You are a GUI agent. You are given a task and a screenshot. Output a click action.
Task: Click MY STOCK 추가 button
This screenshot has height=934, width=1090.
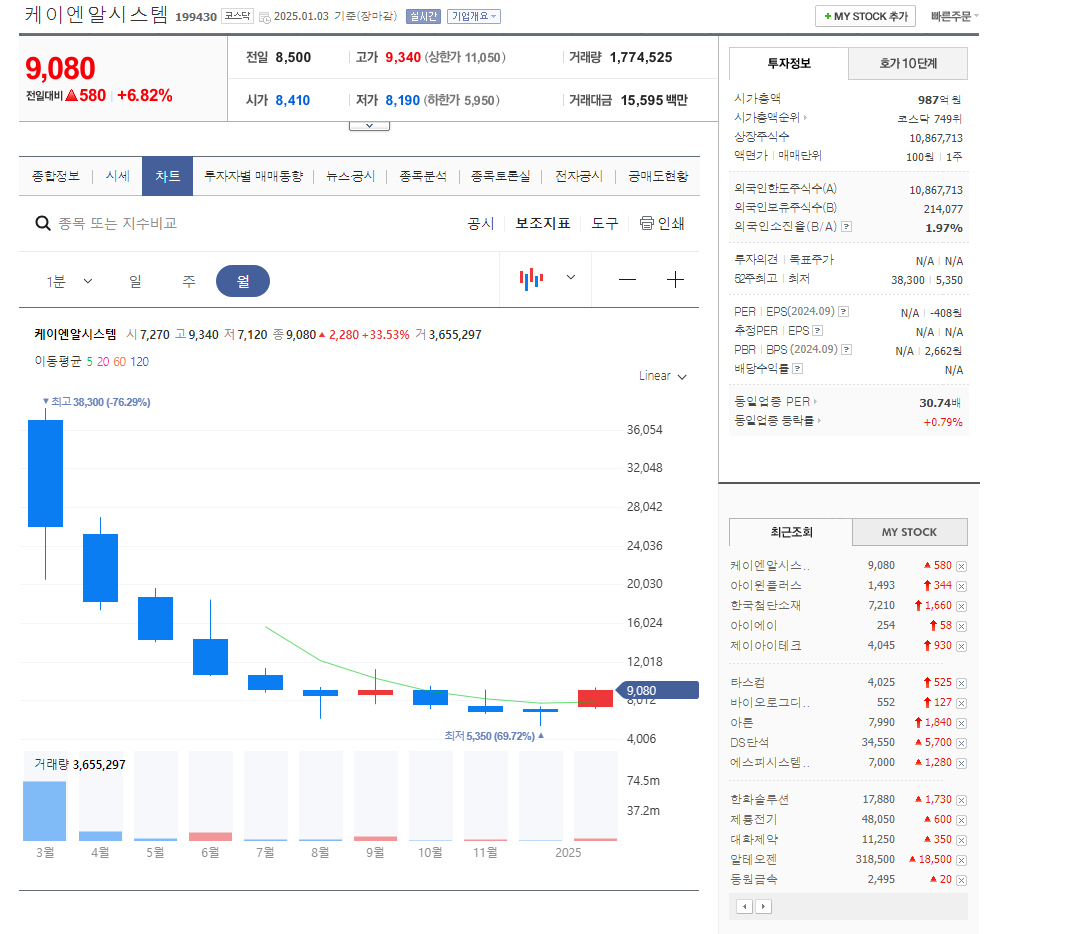pyautogui.click(x=865, y=16)
